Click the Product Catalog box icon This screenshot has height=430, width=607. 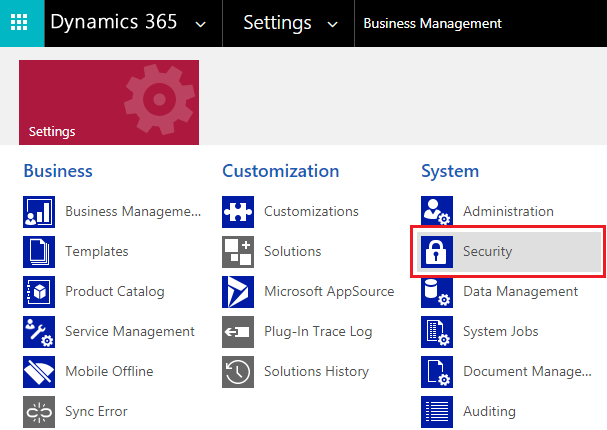point(39,292)
